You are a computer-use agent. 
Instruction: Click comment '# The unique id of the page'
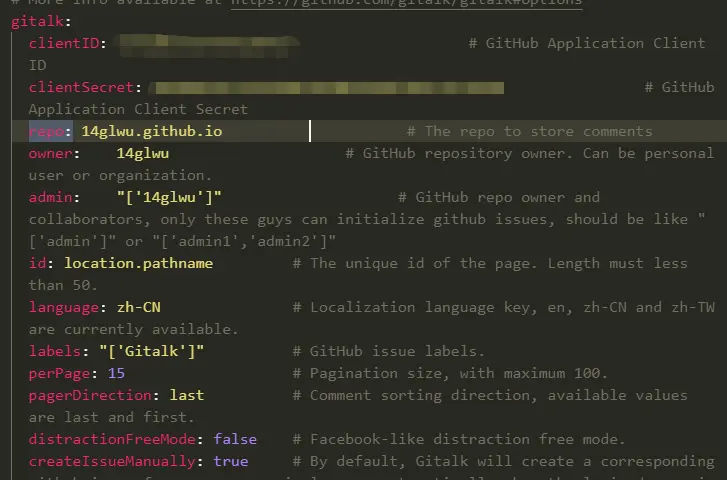[x=415, y=263]
